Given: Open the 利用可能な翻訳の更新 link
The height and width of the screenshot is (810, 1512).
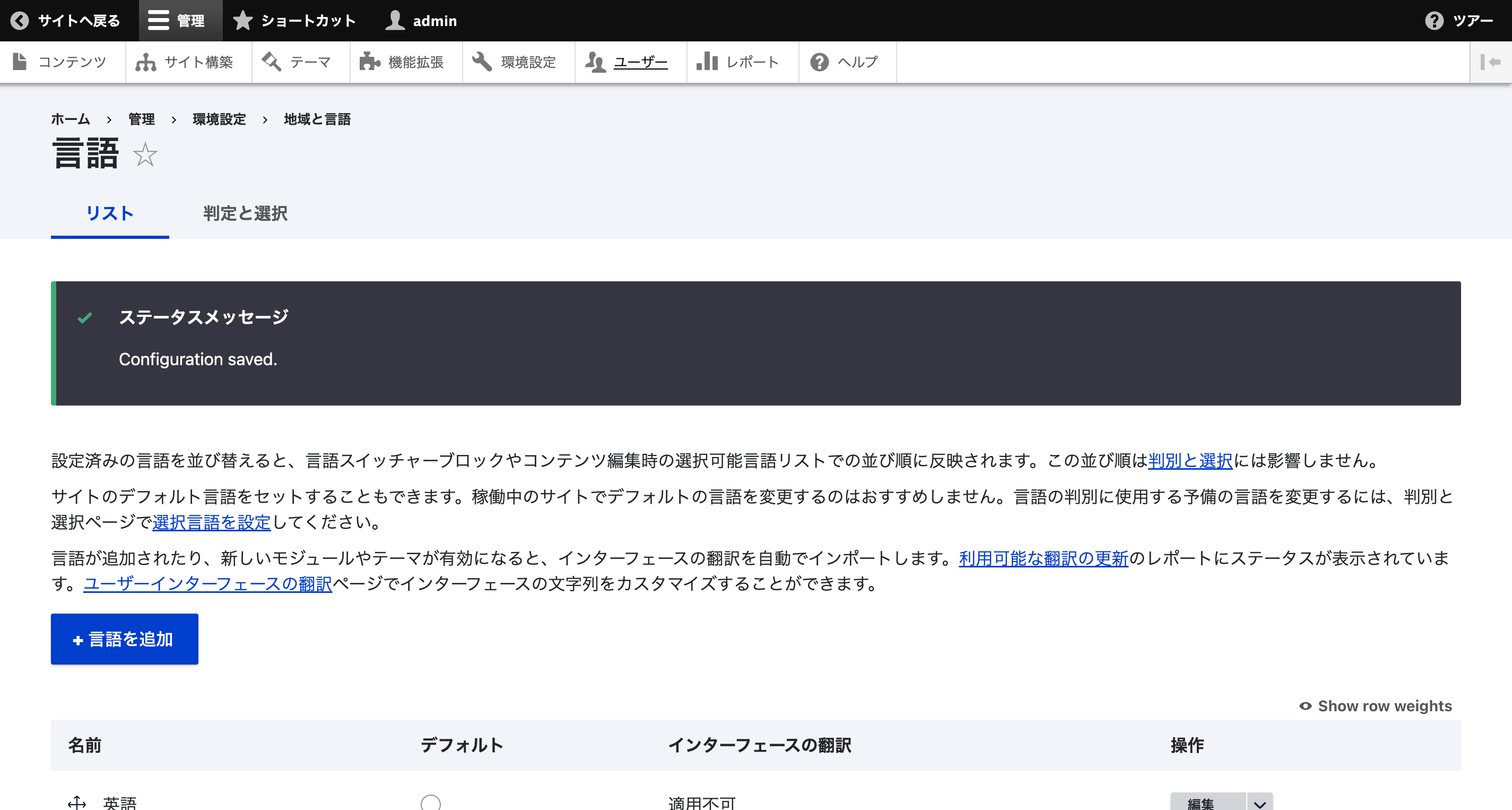Looking at the screenshot, I should pos(1043,558).
